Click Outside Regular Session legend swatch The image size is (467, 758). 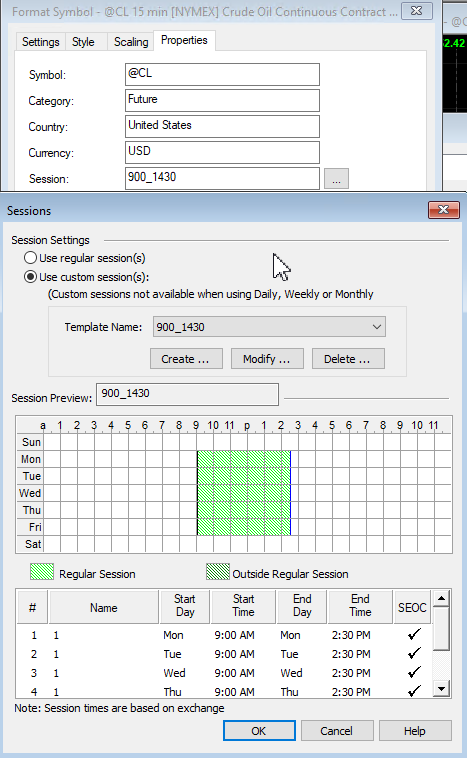point(218,571)
